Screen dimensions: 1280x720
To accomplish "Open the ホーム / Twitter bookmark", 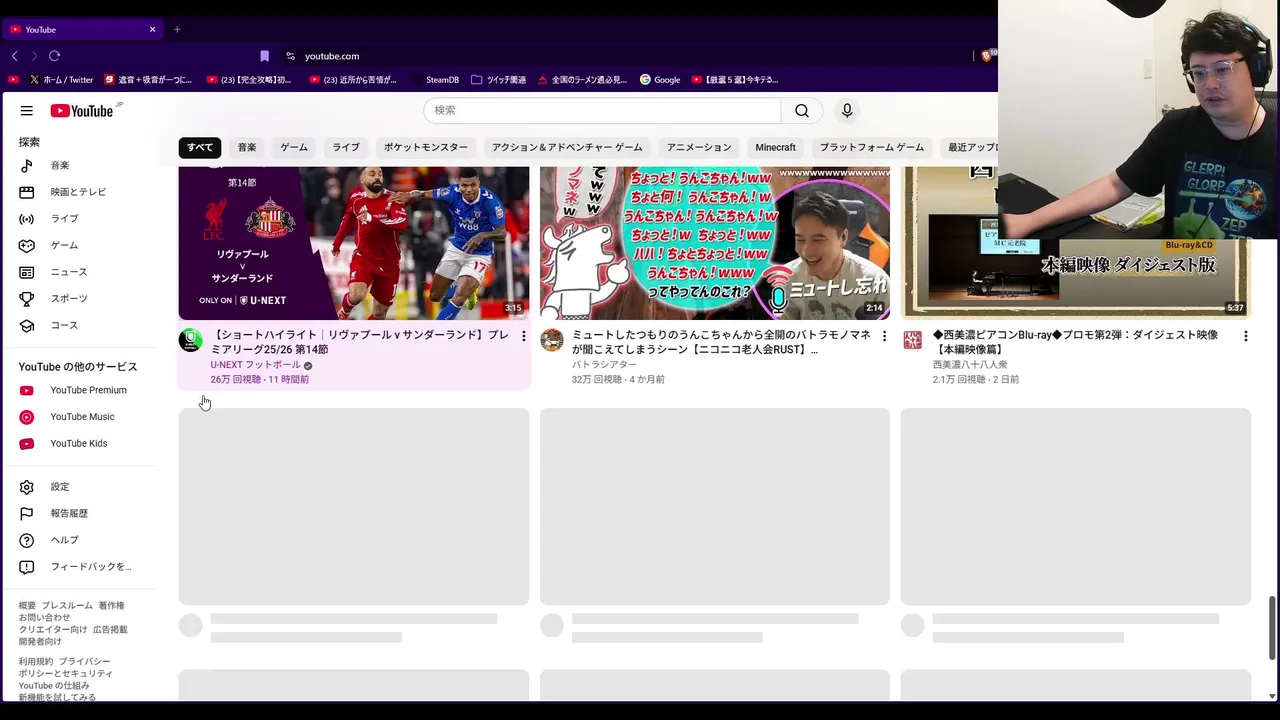I will click(60, 80).
